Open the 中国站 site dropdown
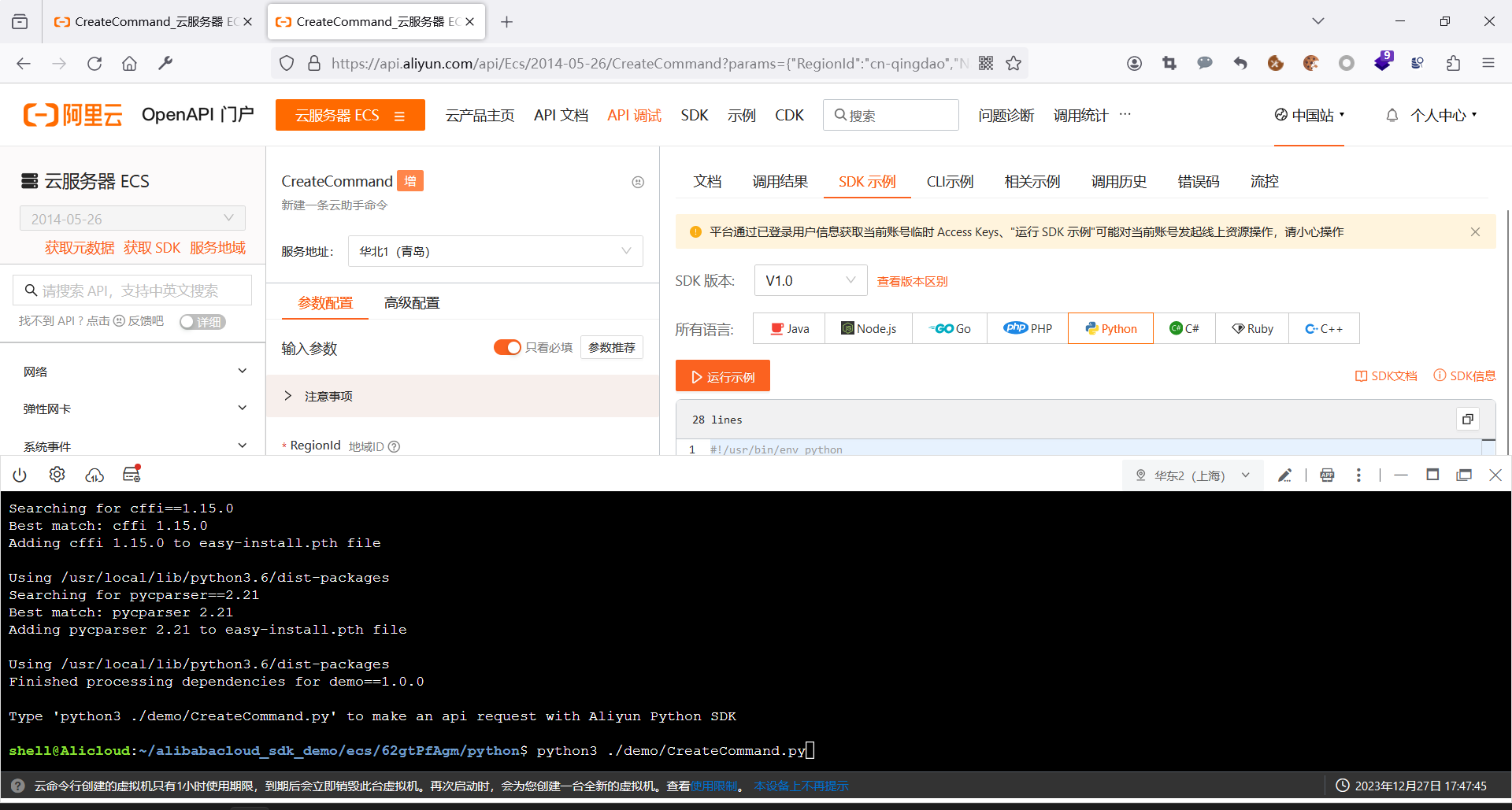This screenshot has width=1512, height=810. point(1309,115)
